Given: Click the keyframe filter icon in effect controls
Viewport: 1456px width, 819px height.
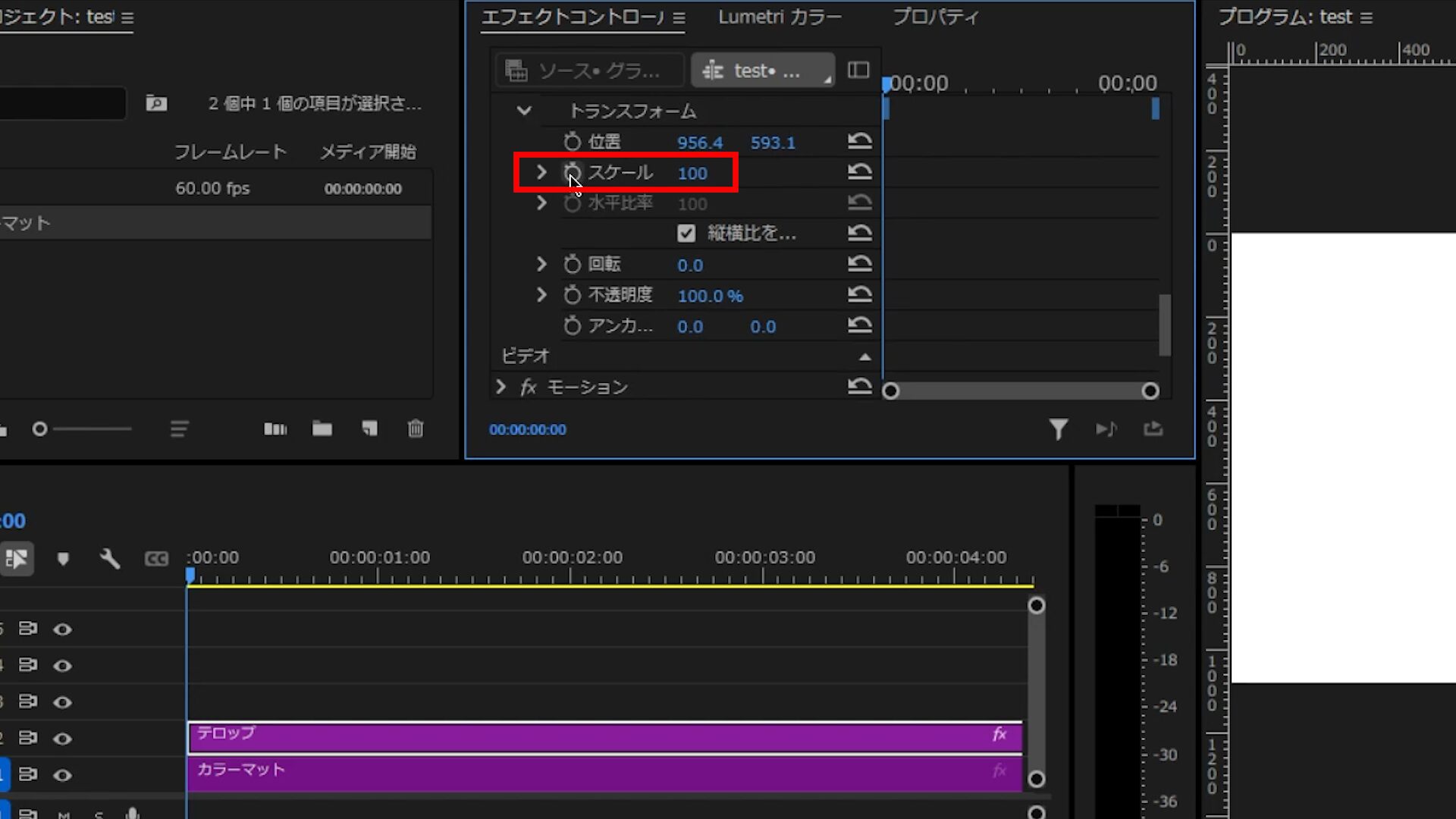Looking at the screenshot, I should coord(1059,429).
